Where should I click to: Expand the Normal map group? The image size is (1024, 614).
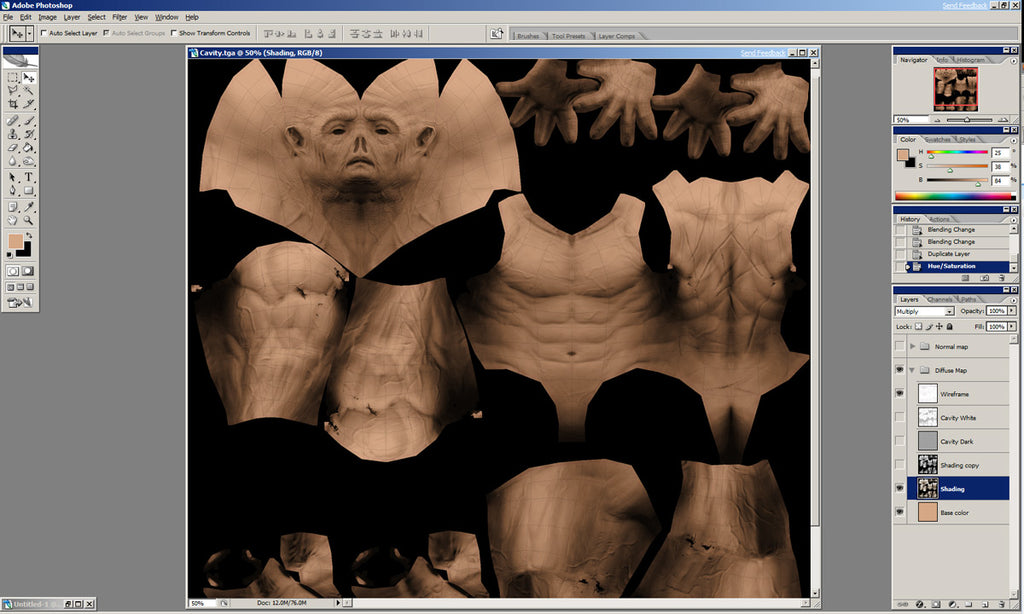click(x=911, y=347)
